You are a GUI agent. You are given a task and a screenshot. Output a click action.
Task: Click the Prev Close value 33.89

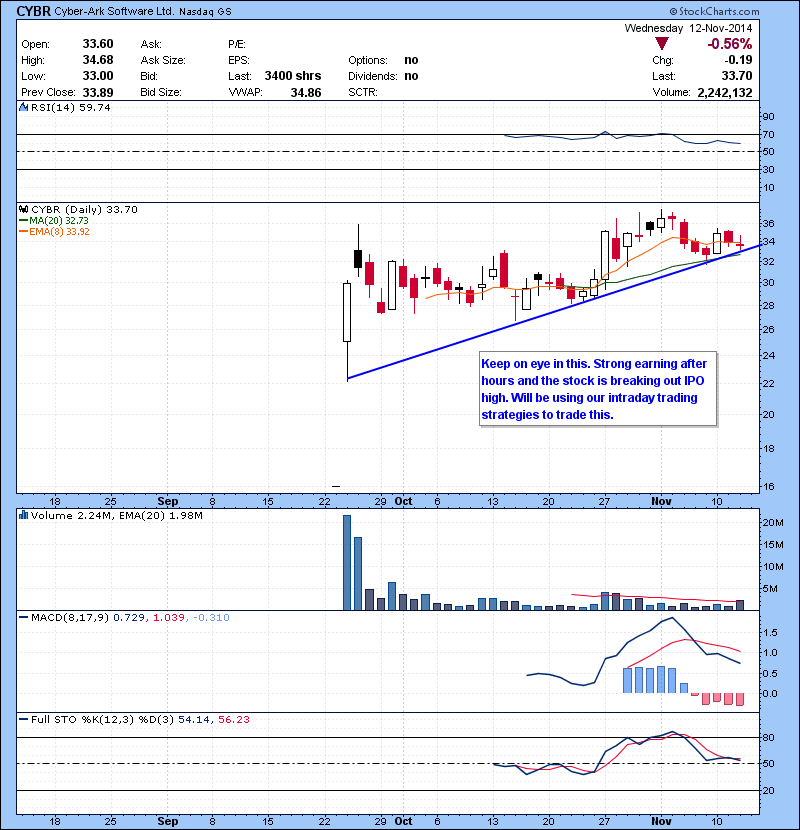[98, 92]
